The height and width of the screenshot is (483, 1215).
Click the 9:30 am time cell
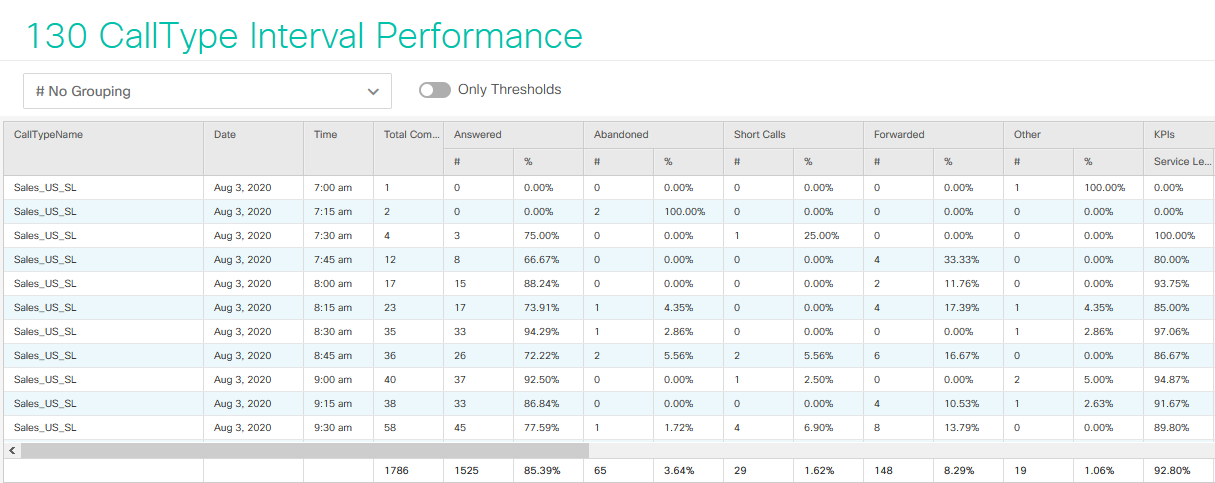(x=333, y=427)
